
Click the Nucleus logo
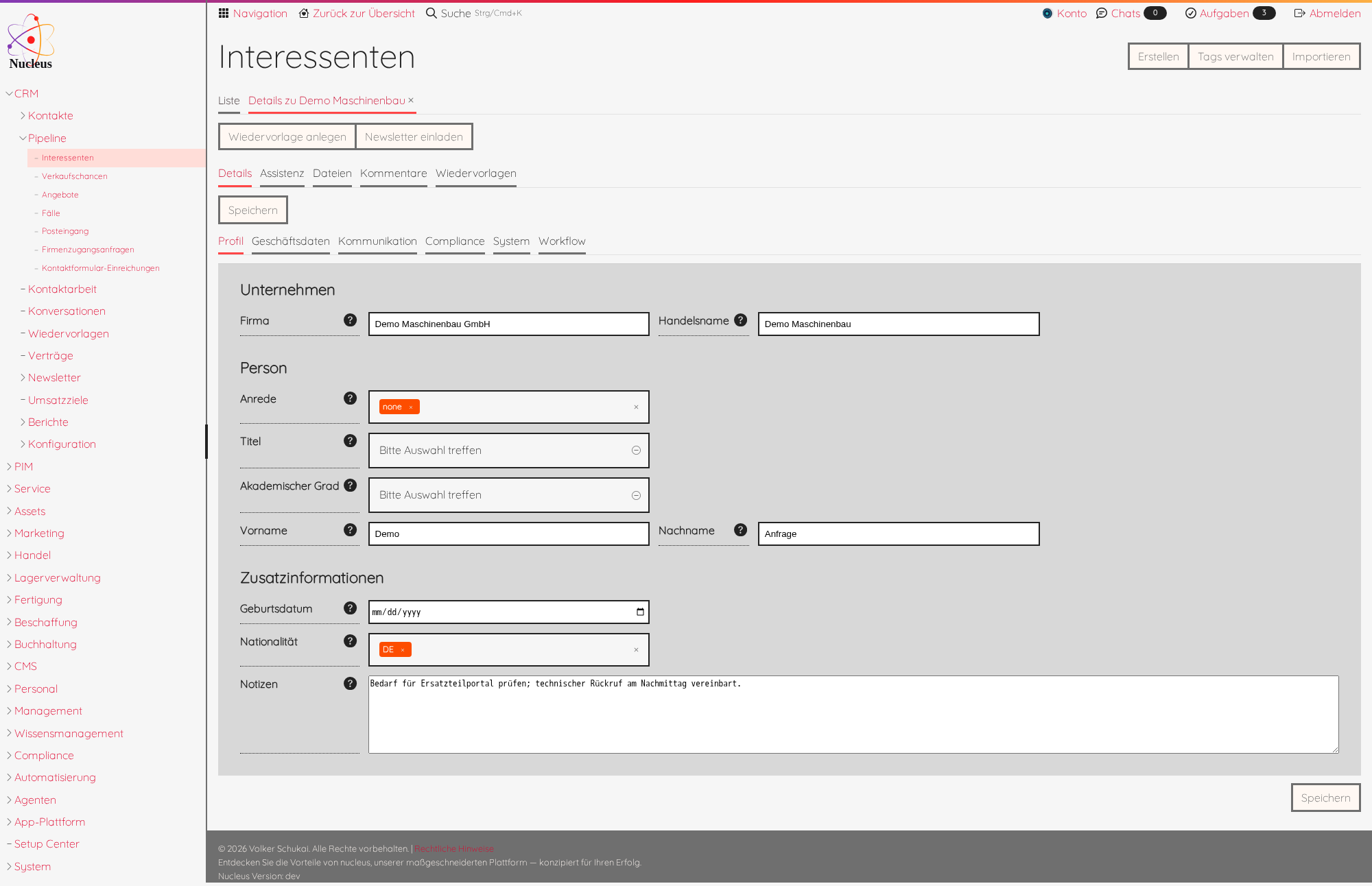pyautogui.click(x=31, y=43)
